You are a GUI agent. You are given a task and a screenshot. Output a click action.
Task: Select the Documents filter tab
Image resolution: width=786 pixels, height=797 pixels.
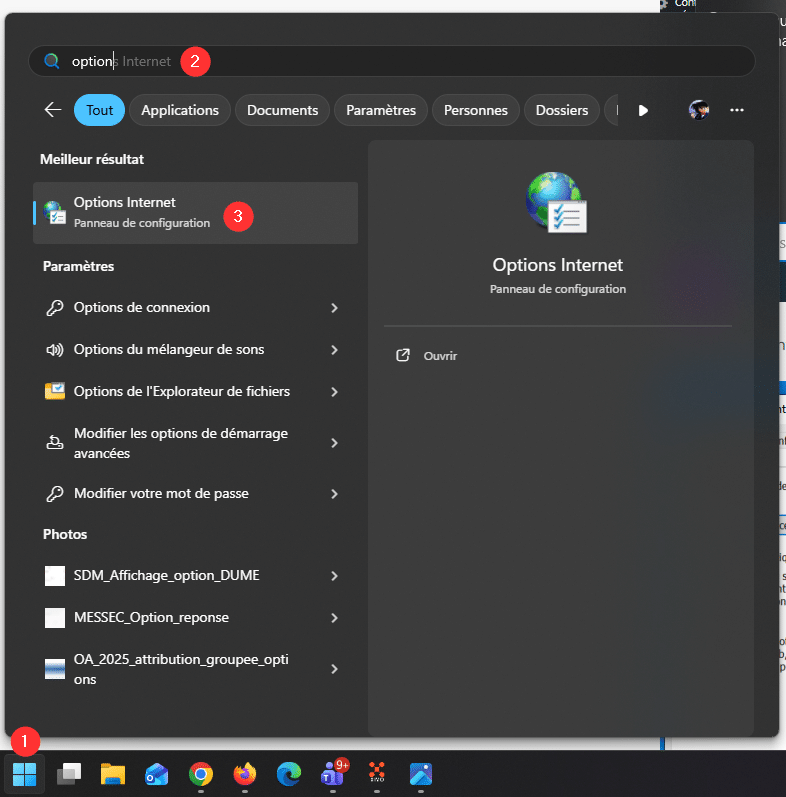[x=282, y=110]
